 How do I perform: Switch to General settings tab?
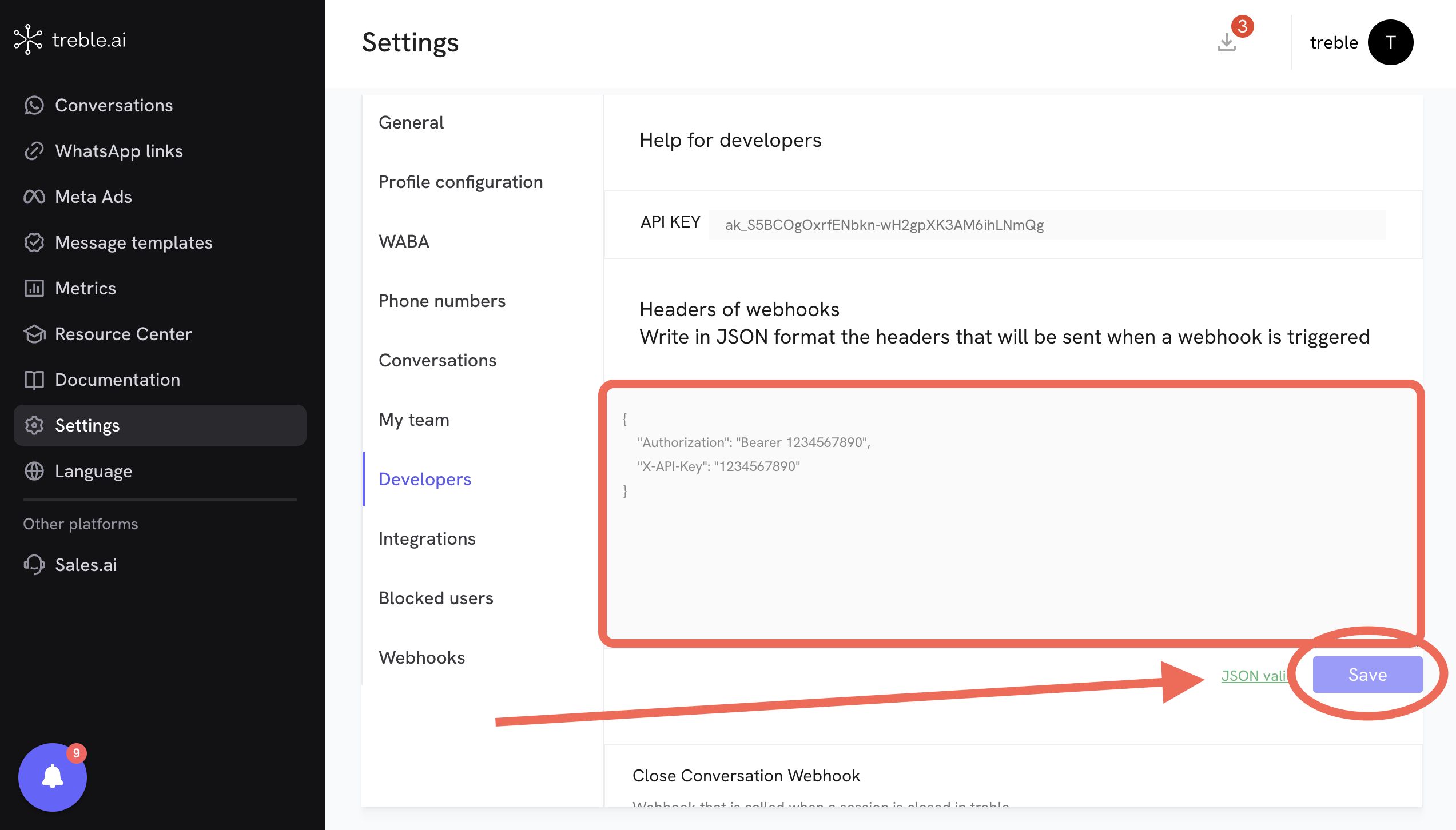[411, 122]
